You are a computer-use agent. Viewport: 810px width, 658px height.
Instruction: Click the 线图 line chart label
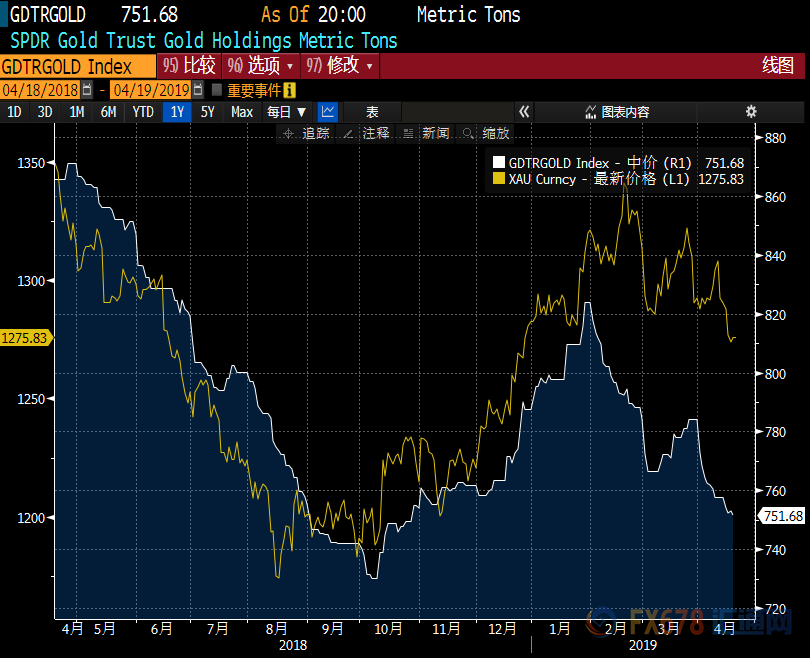[777, 66]
